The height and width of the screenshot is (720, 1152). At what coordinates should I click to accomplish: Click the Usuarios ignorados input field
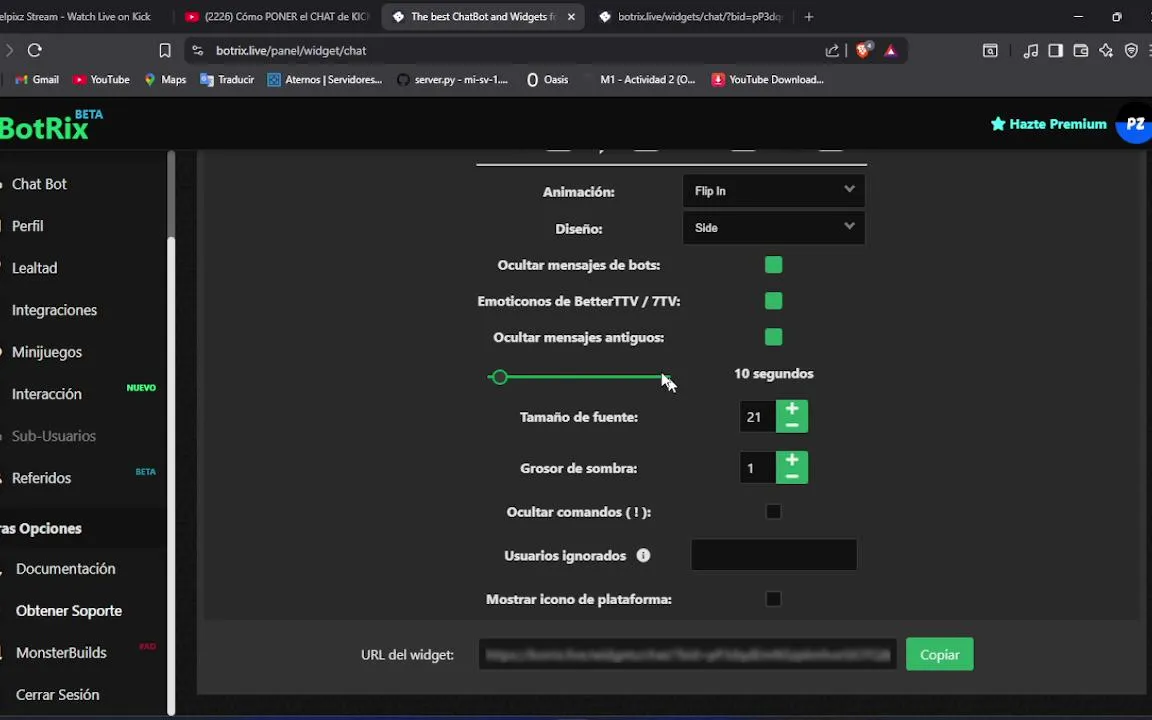[774, 555]
